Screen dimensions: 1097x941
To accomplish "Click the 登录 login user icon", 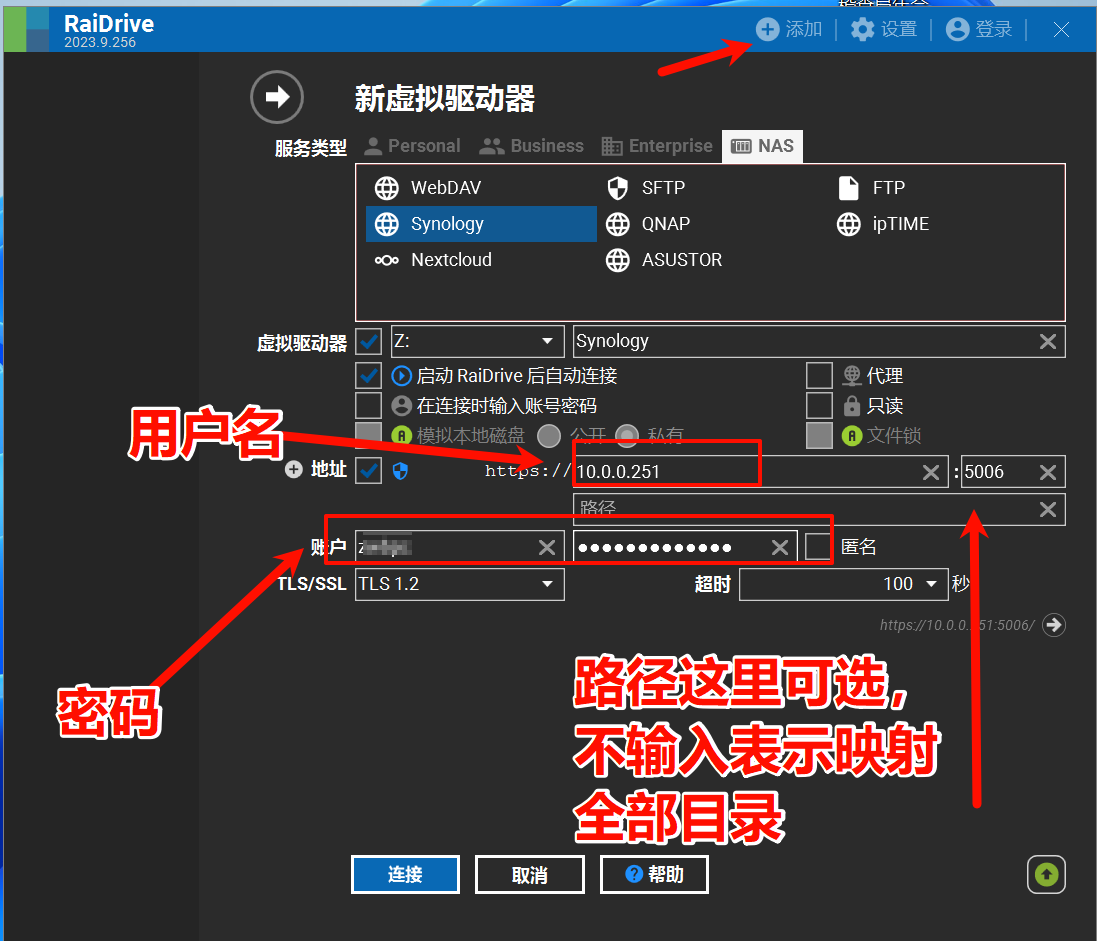I will click(957, 29).
